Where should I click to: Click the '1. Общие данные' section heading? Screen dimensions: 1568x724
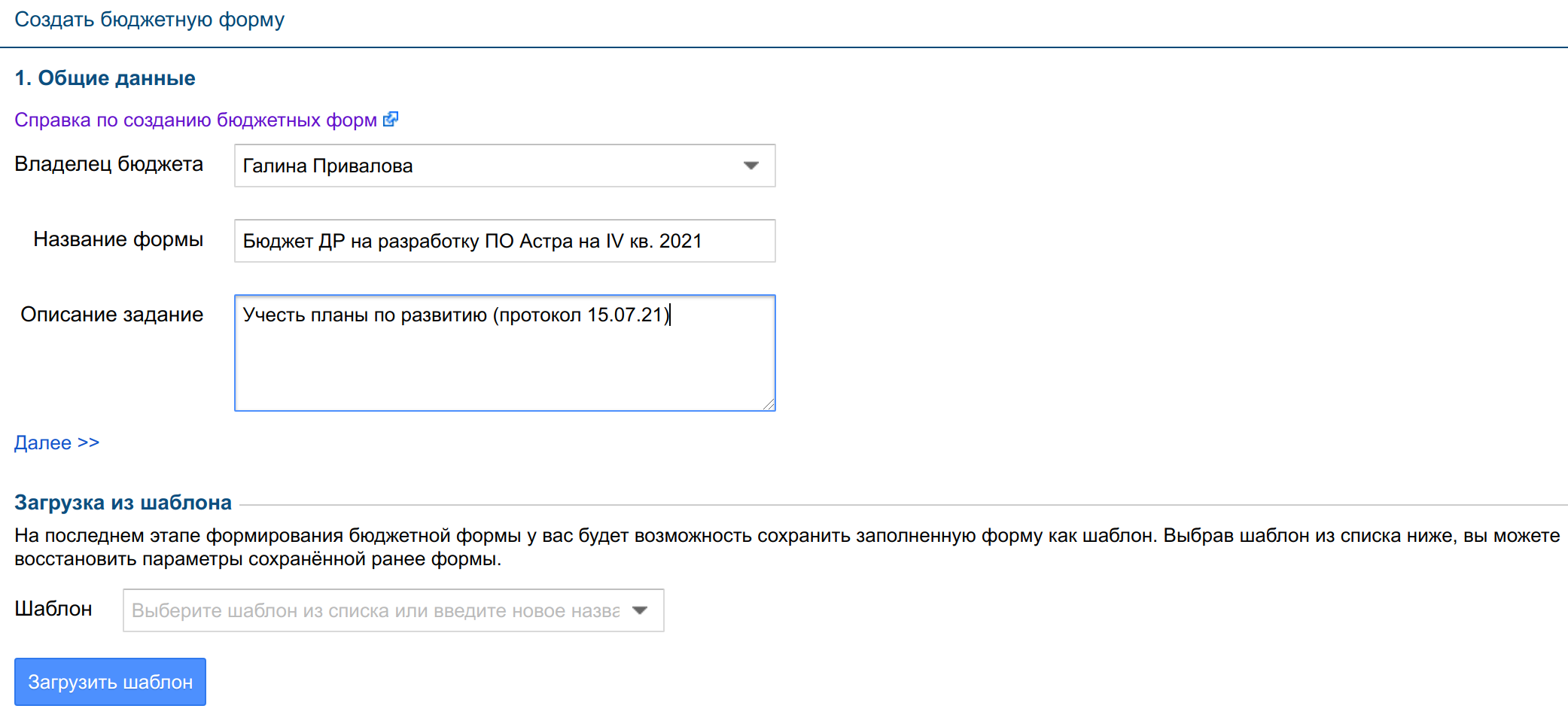[x=105, y=78]
